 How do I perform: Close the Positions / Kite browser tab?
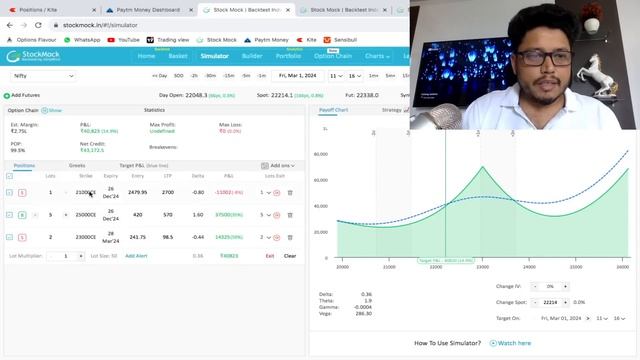click(94, 10)
